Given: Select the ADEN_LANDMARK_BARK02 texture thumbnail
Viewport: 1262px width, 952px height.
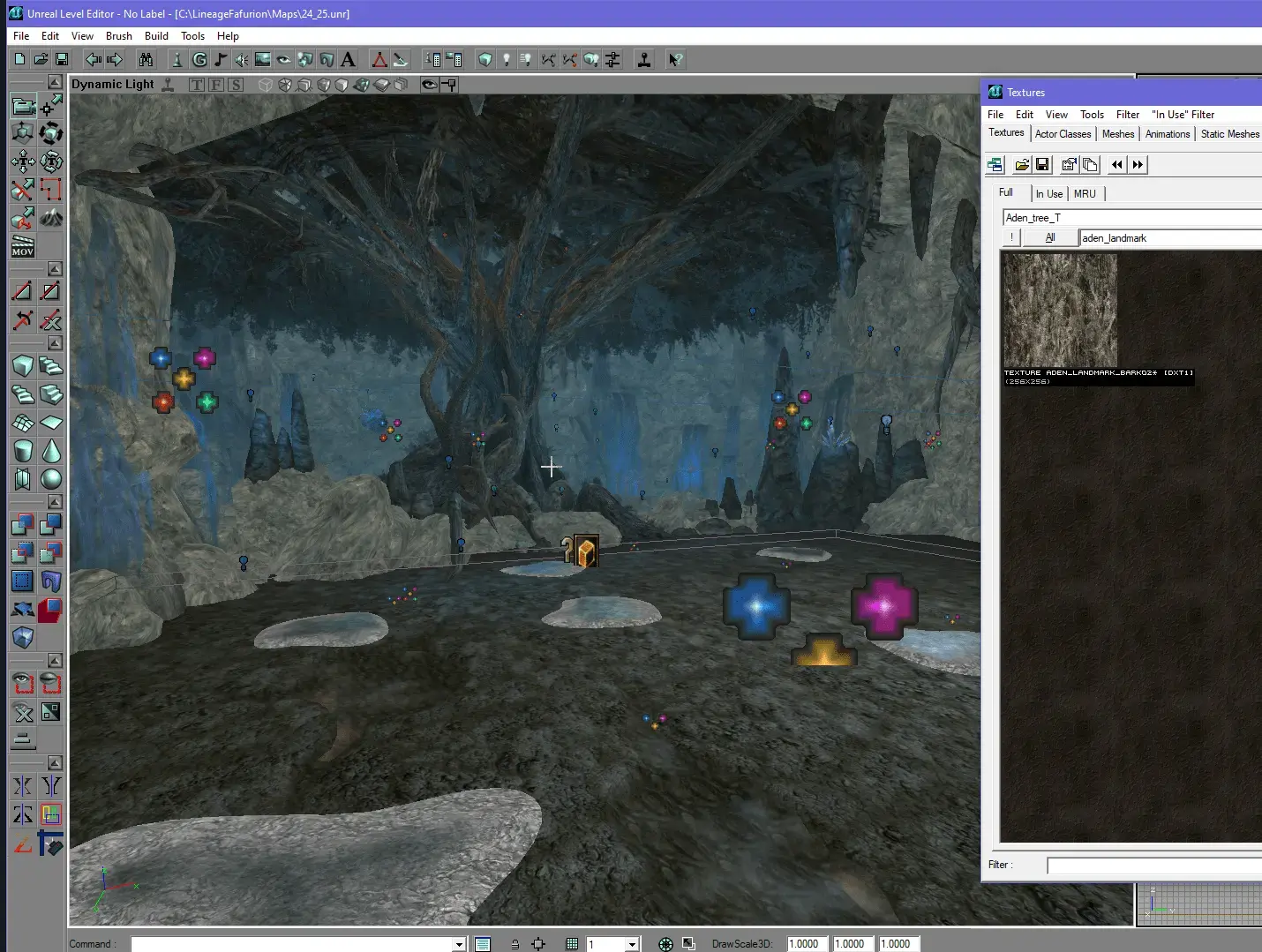Looking at the screenshot, I should (1061, 310).
